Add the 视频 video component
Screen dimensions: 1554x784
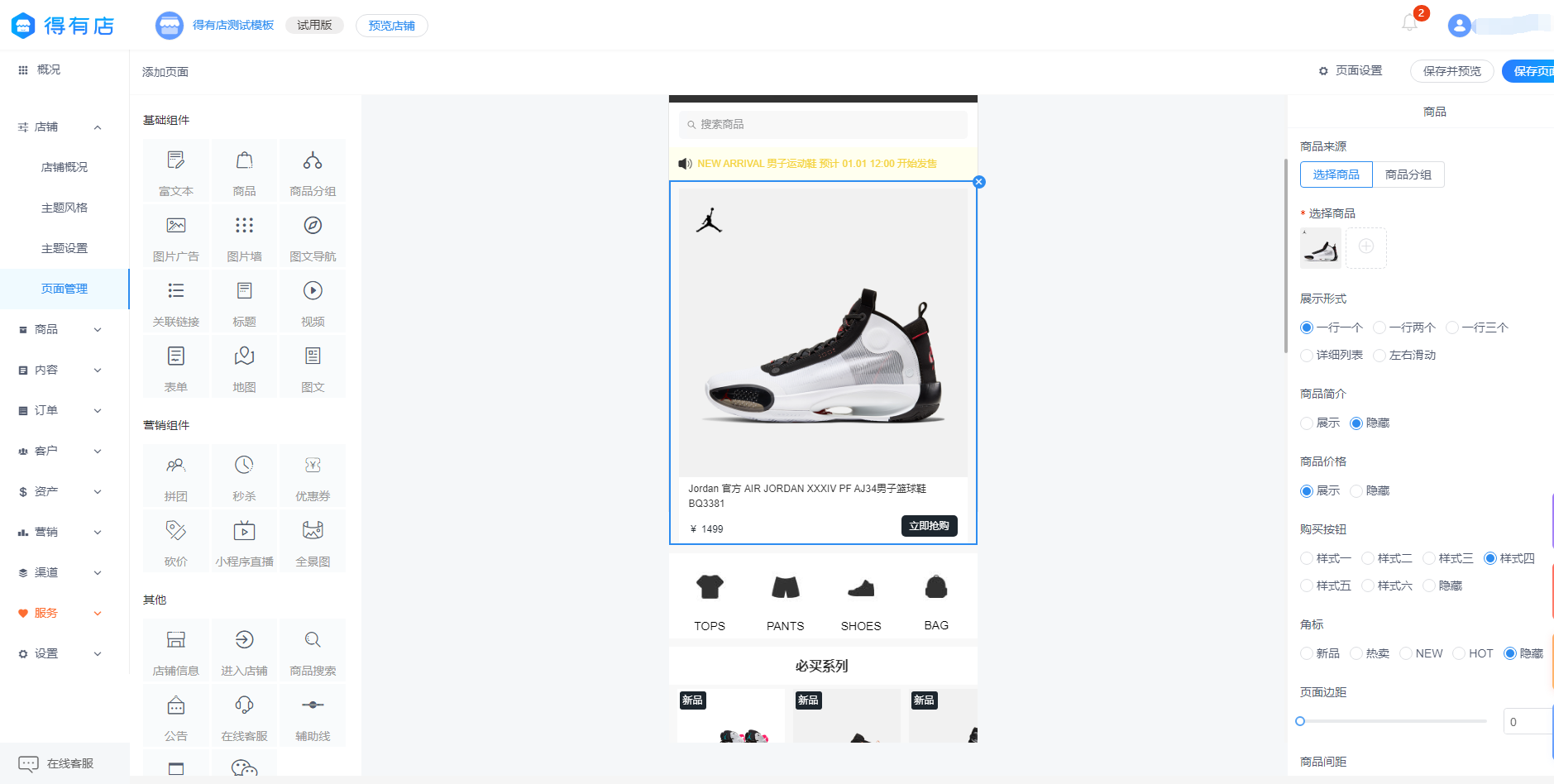pyautogui.click(x=313, y=302)
